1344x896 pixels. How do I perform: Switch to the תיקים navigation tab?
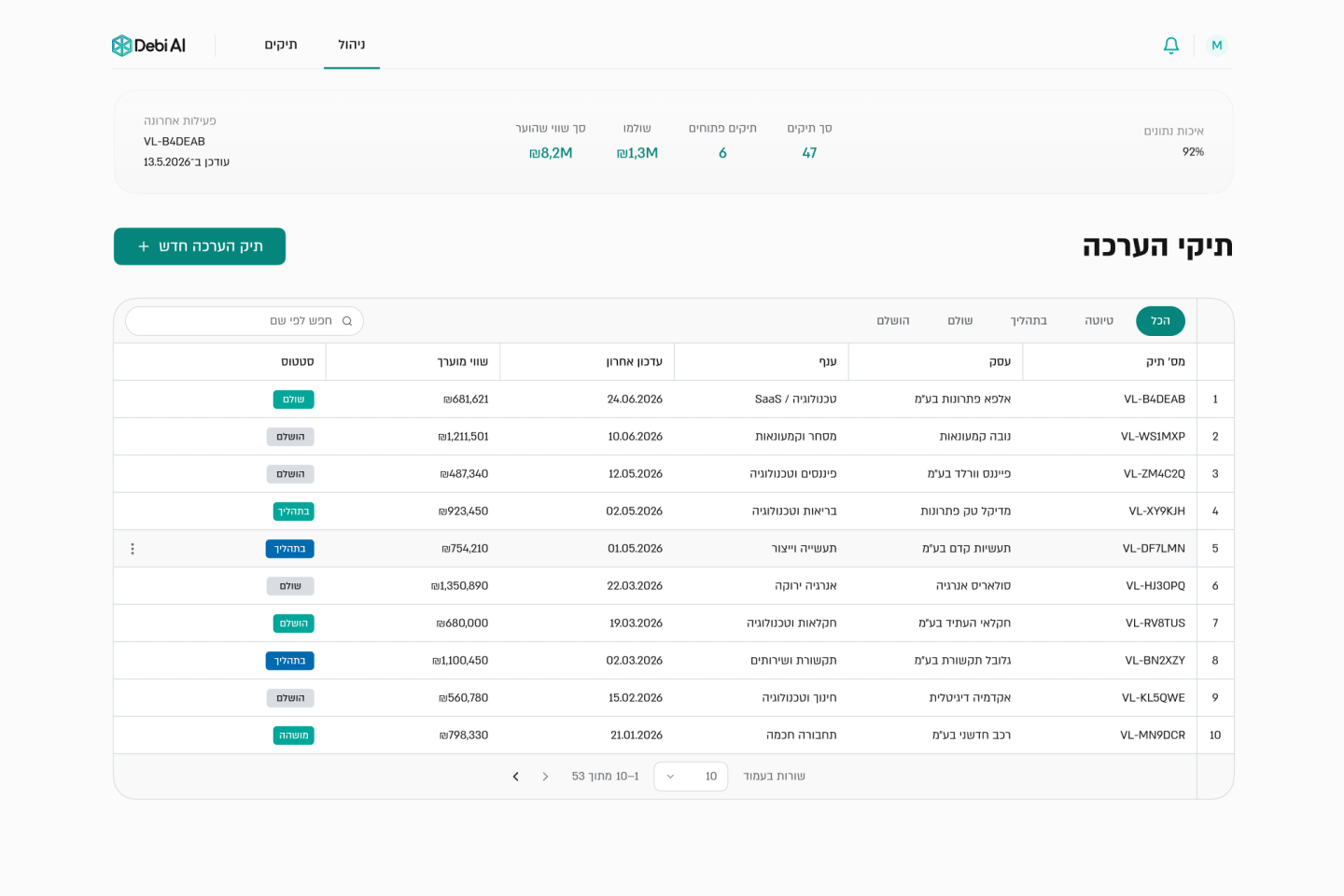[281, 45]
